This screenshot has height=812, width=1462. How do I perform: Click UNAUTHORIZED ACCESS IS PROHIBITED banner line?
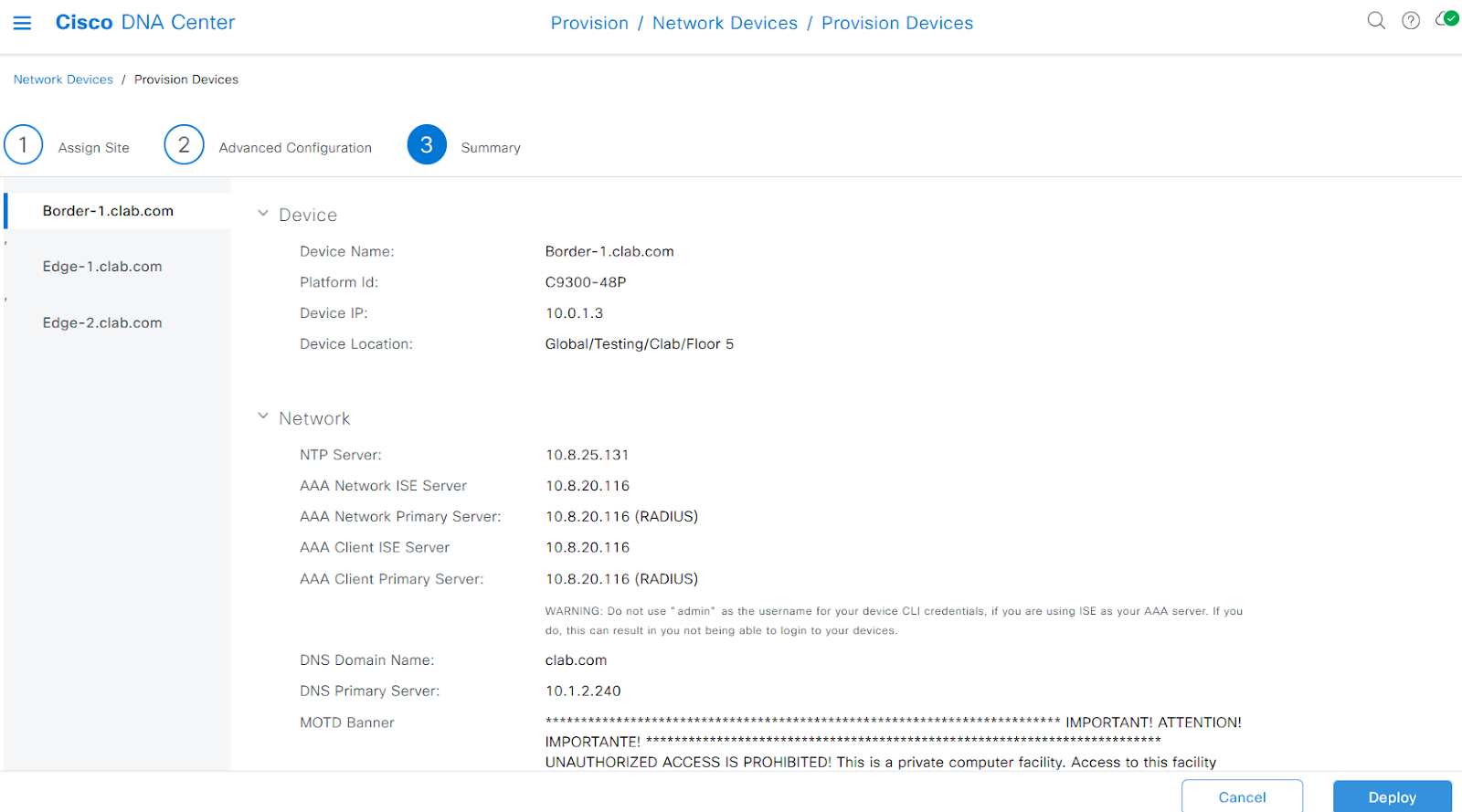tap(881, 762)
